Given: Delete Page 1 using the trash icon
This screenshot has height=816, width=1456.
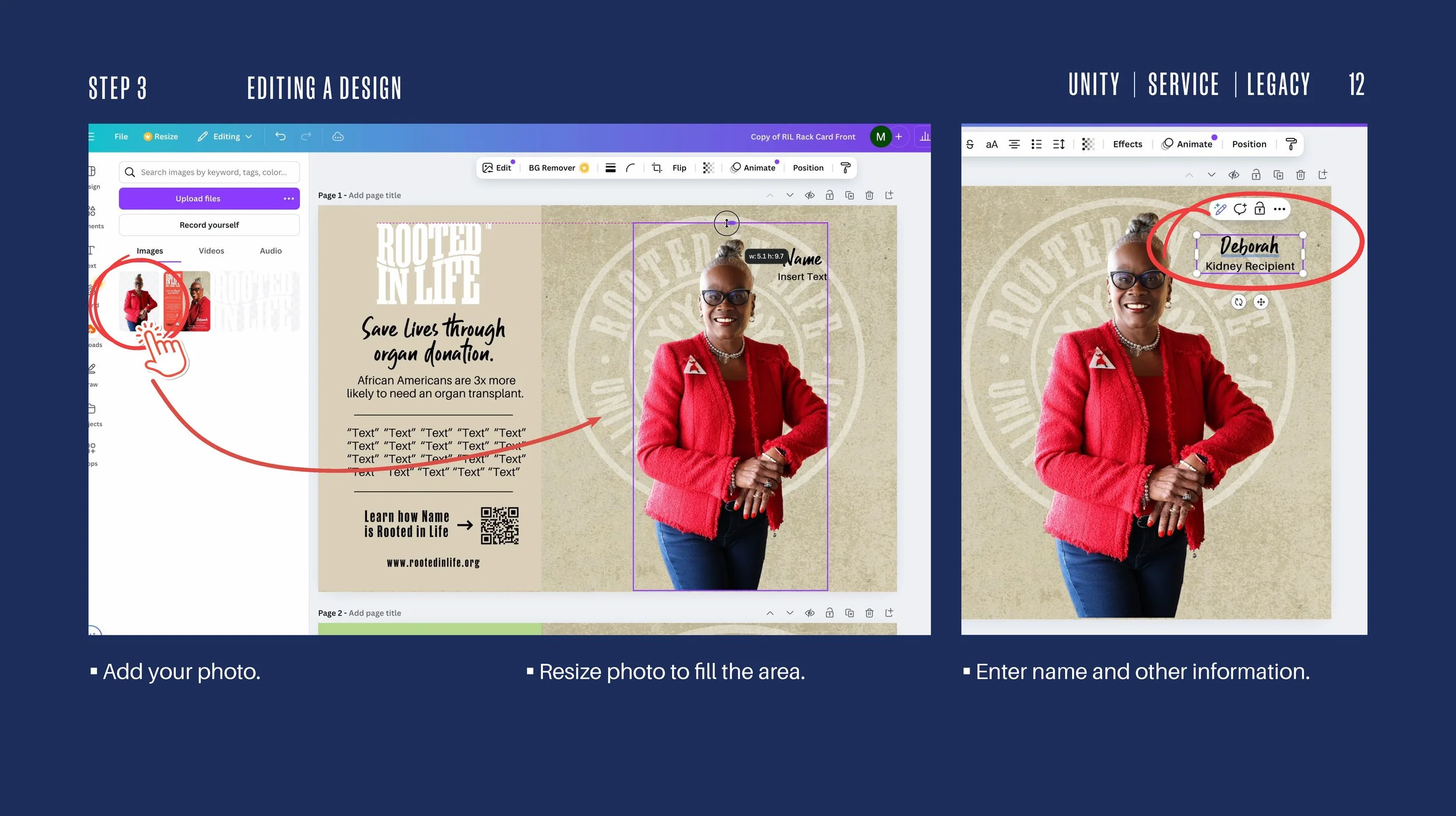Looking at the screenshot, I should point(870,195).
